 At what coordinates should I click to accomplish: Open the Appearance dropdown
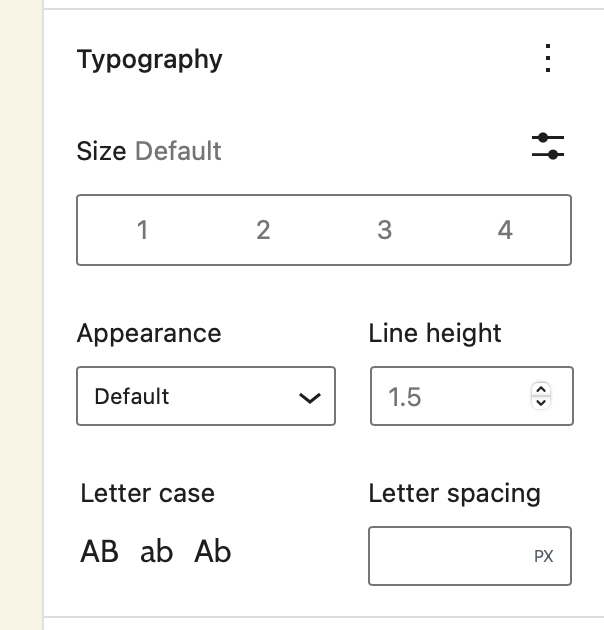pos(206,396)
